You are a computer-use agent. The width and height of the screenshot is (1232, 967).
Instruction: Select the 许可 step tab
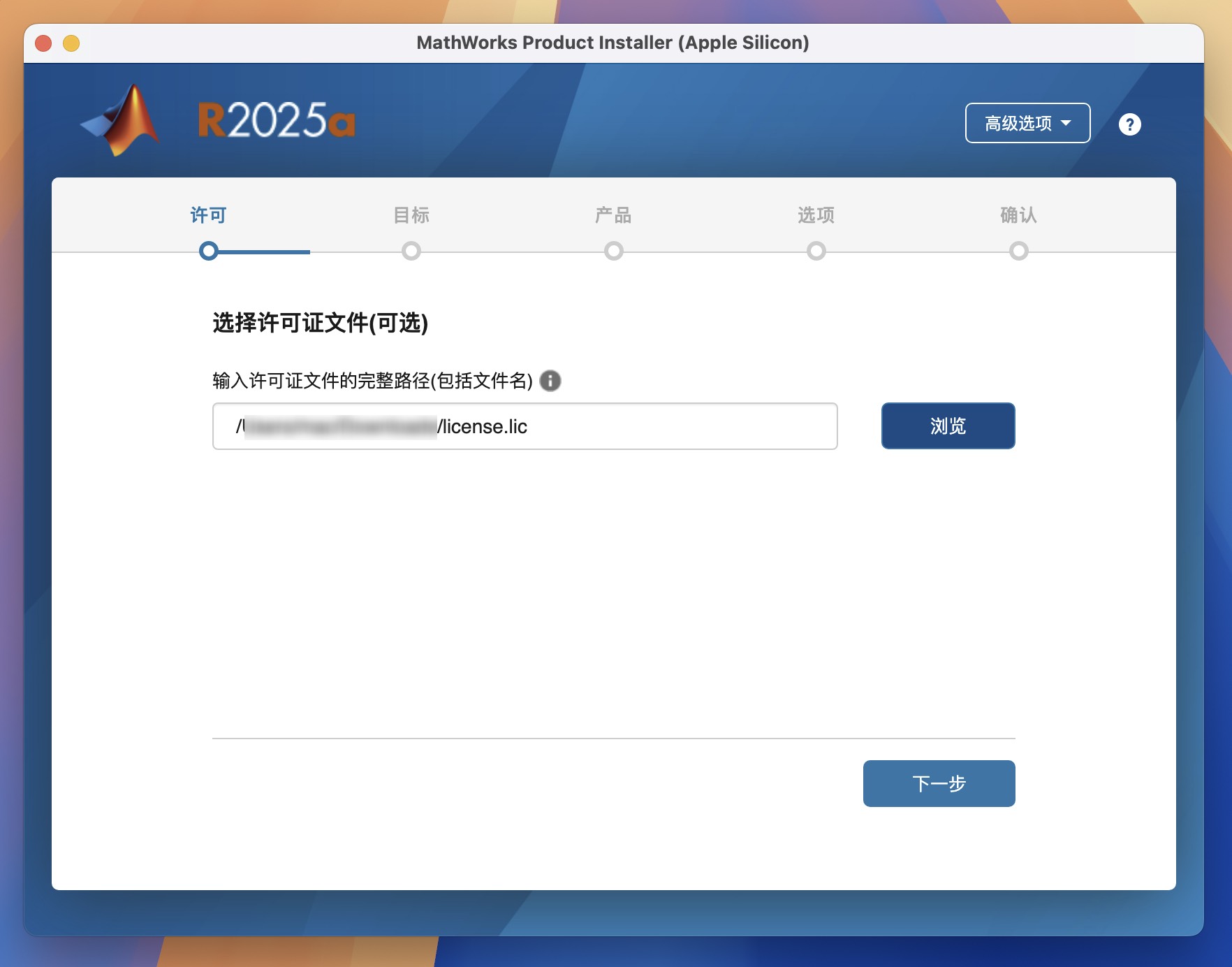[x=209, y=215]
